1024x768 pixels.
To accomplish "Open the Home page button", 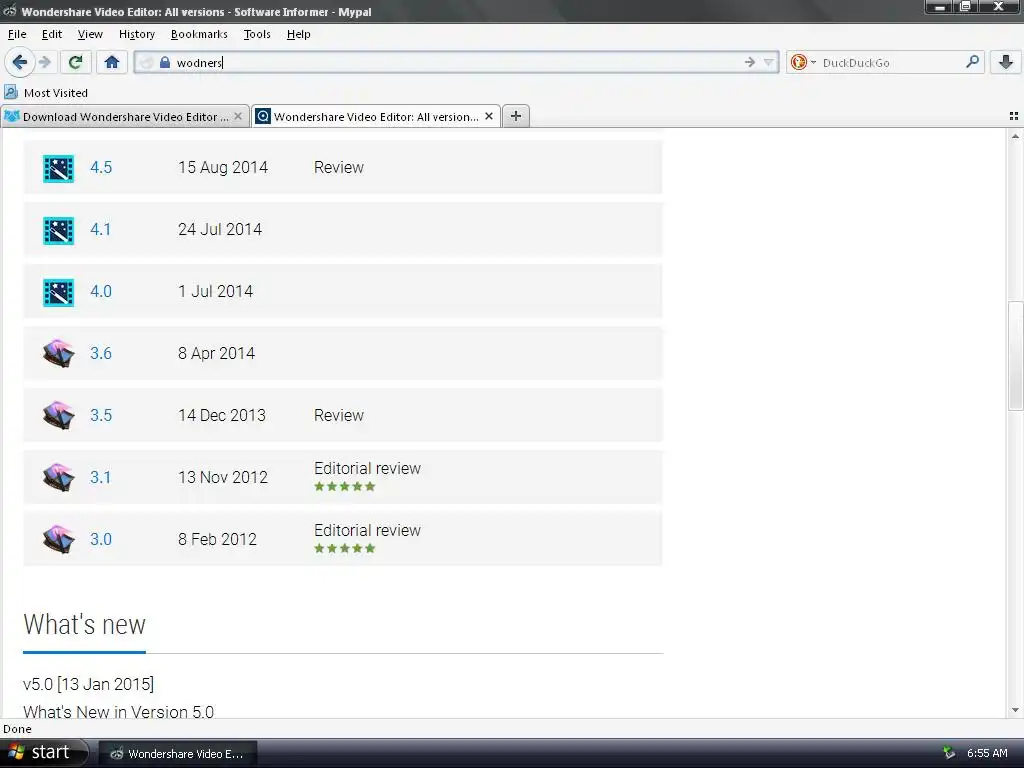I will click(112, 62).
